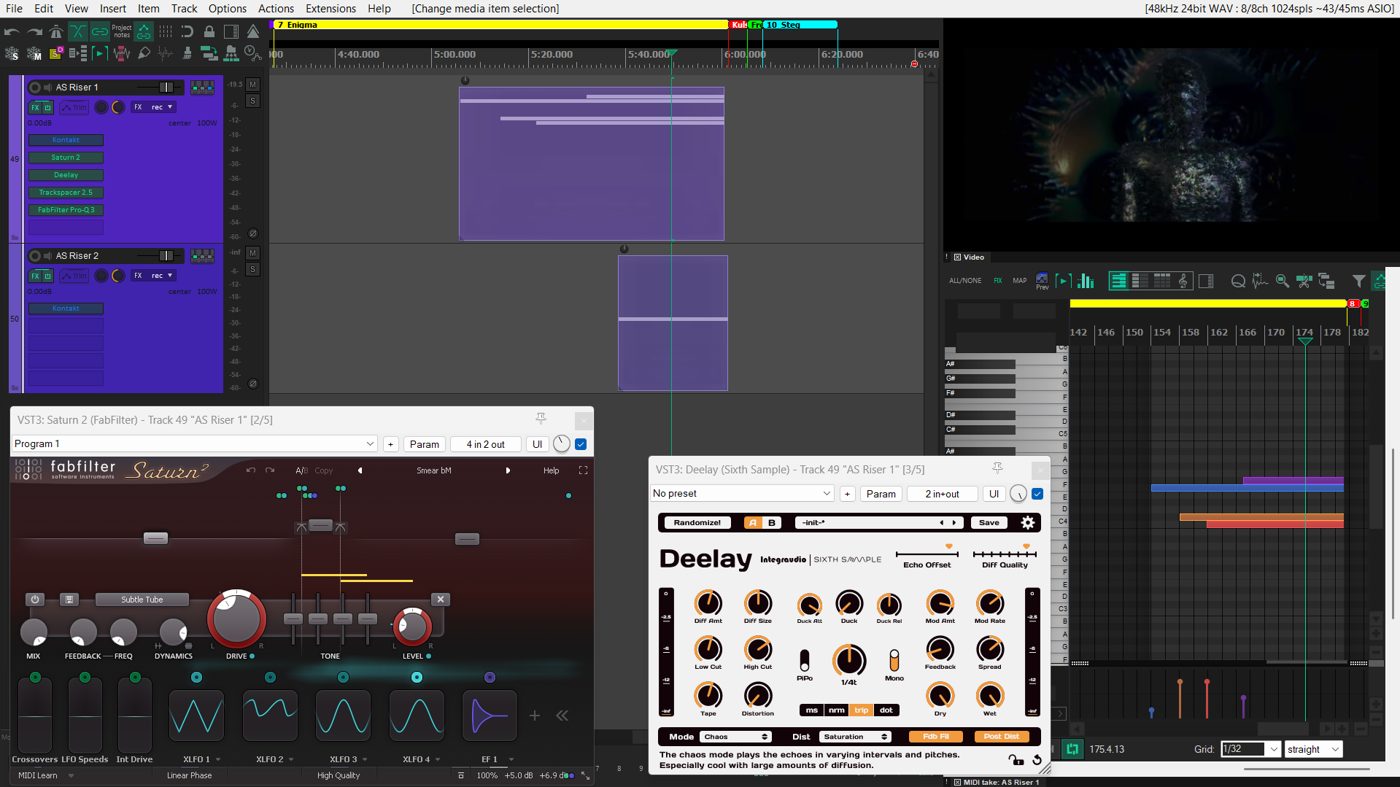Image resolution: width=1400 pixels, height=787 pixels.
Task: Mute track AS Riser 1 with the M button
Action: pyautogui.click(x=253, y=85)
